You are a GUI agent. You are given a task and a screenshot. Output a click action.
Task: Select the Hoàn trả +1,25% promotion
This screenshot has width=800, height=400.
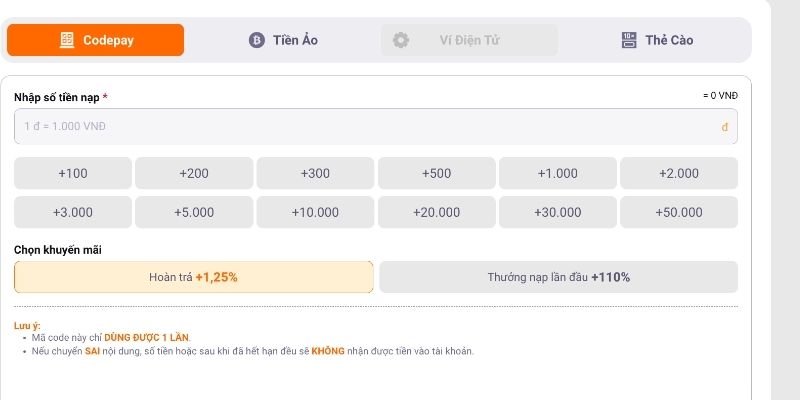[193, 277]
